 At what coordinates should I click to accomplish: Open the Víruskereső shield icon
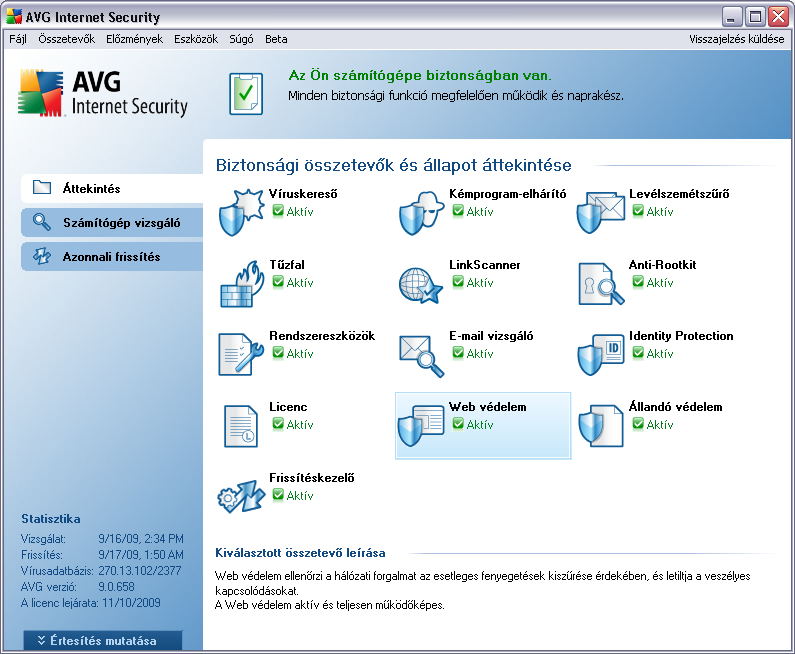point(241,212)
